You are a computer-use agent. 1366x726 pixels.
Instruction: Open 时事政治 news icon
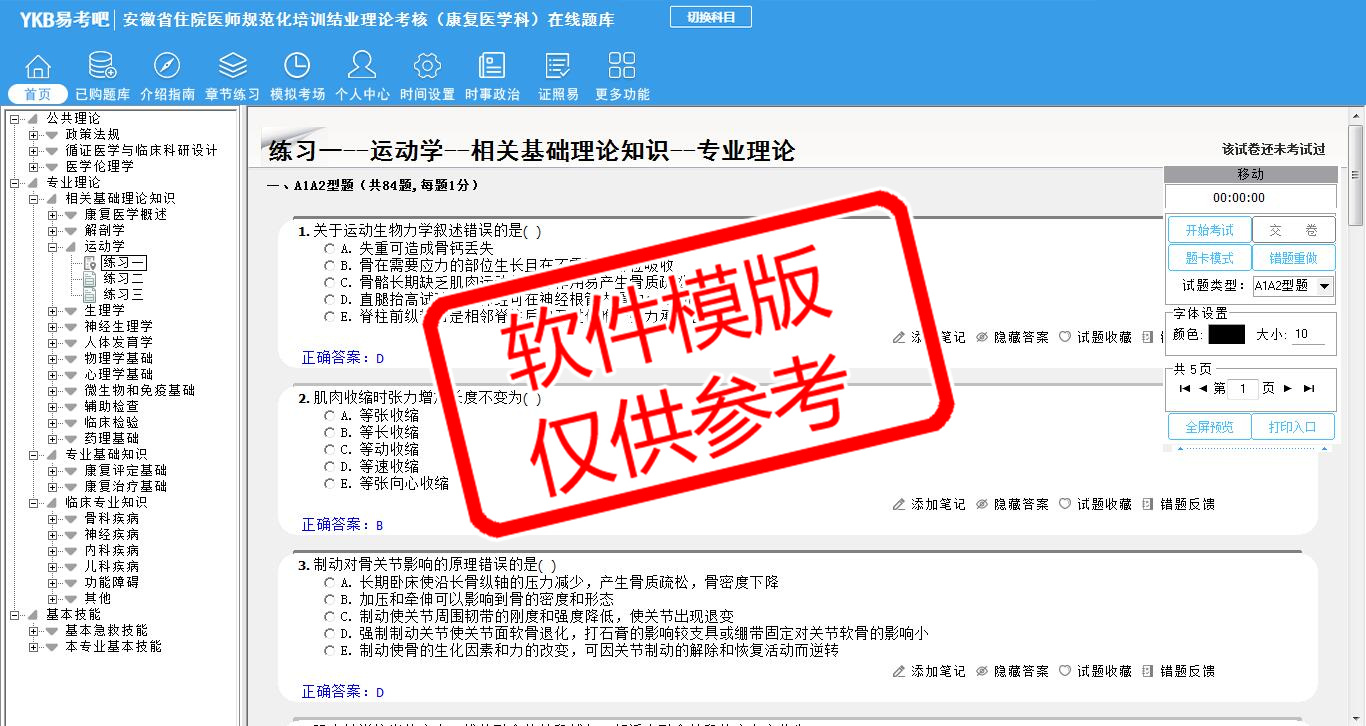(492, 67)
